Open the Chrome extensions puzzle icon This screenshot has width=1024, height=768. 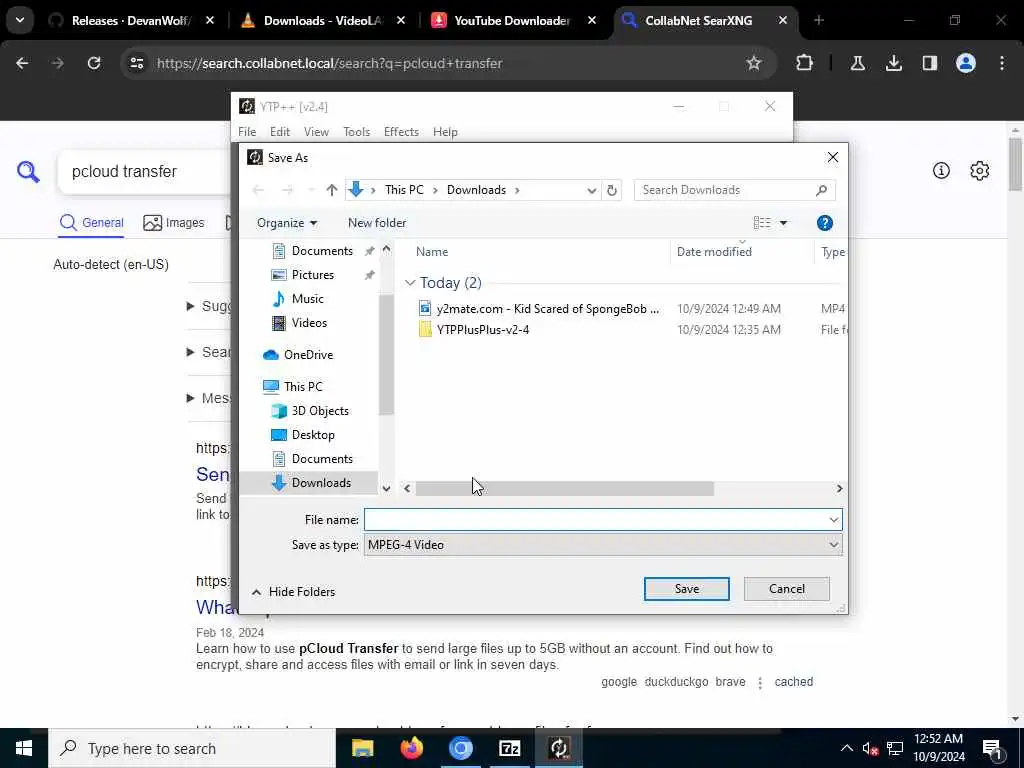[x=805, y=63]
